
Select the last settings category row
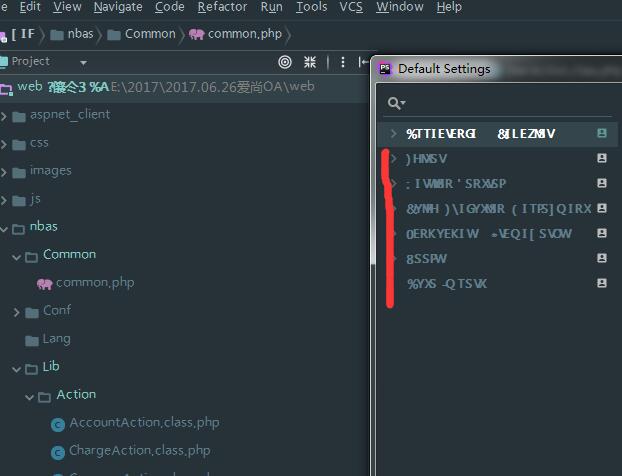499,284
